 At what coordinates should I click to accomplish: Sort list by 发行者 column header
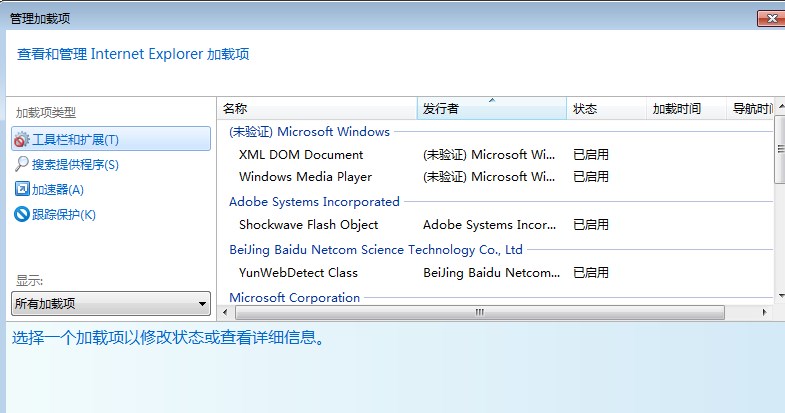pyautogui.click(x=490, y=108)
